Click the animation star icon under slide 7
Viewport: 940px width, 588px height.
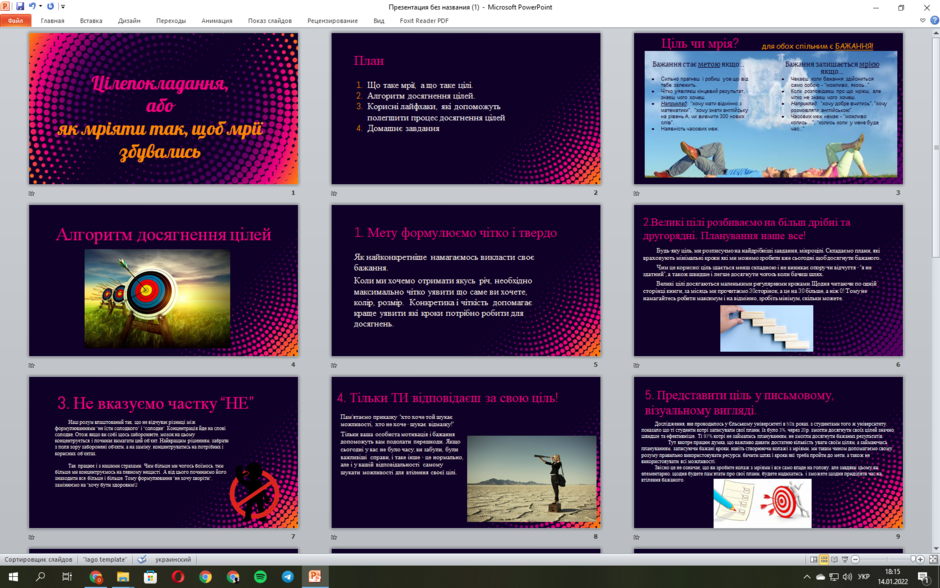pyautogui.click(x=32, y=537)
